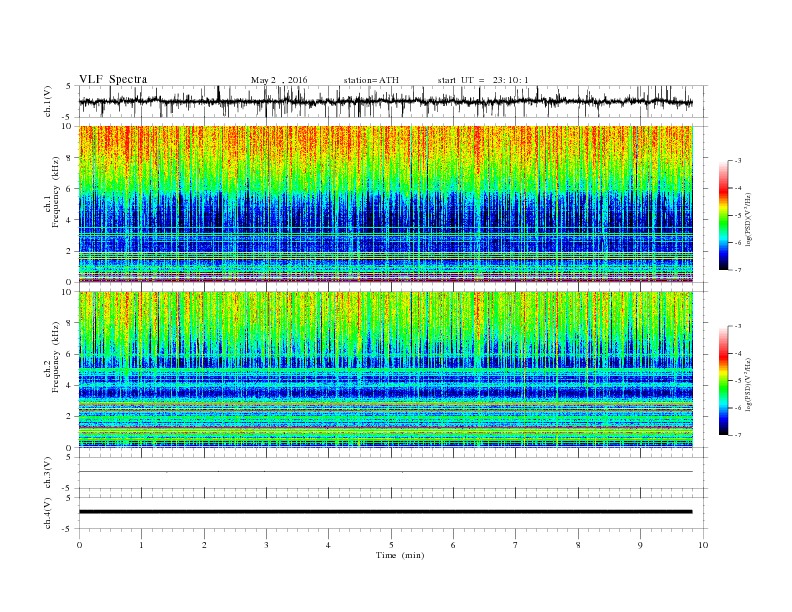Click the ch.1 colorbar log(PSD) label
The width and height of the screenshot is (792, 612).
(749, 219)
